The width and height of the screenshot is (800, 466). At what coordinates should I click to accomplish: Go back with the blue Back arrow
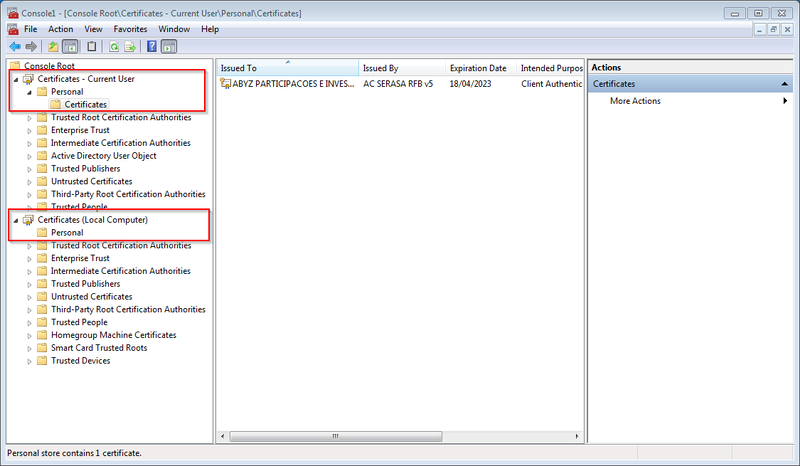click(x=15, y=47)
